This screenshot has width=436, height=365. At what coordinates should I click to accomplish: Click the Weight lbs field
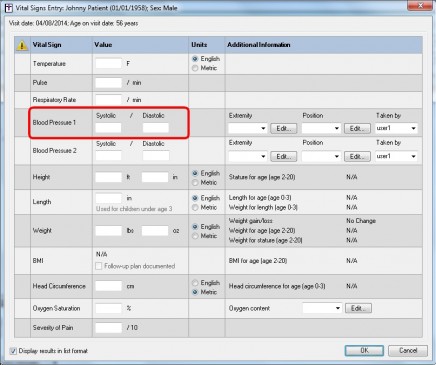[109, 231]
